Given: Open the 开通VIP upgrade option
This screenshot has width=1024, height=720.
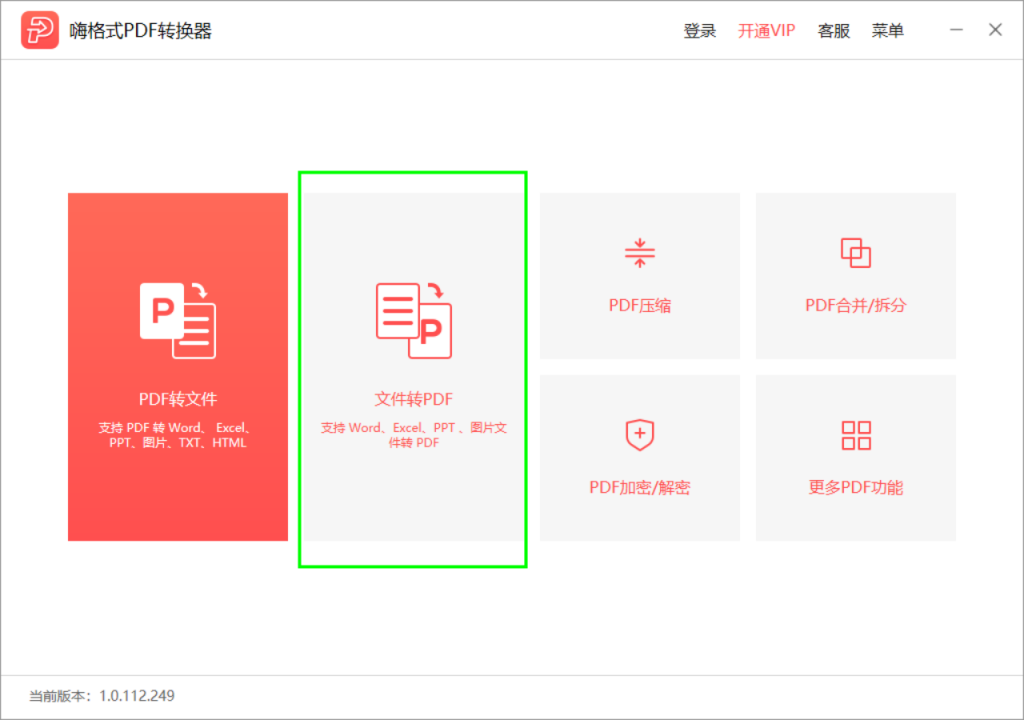Looking at the screenshot, I should point(767,31).
